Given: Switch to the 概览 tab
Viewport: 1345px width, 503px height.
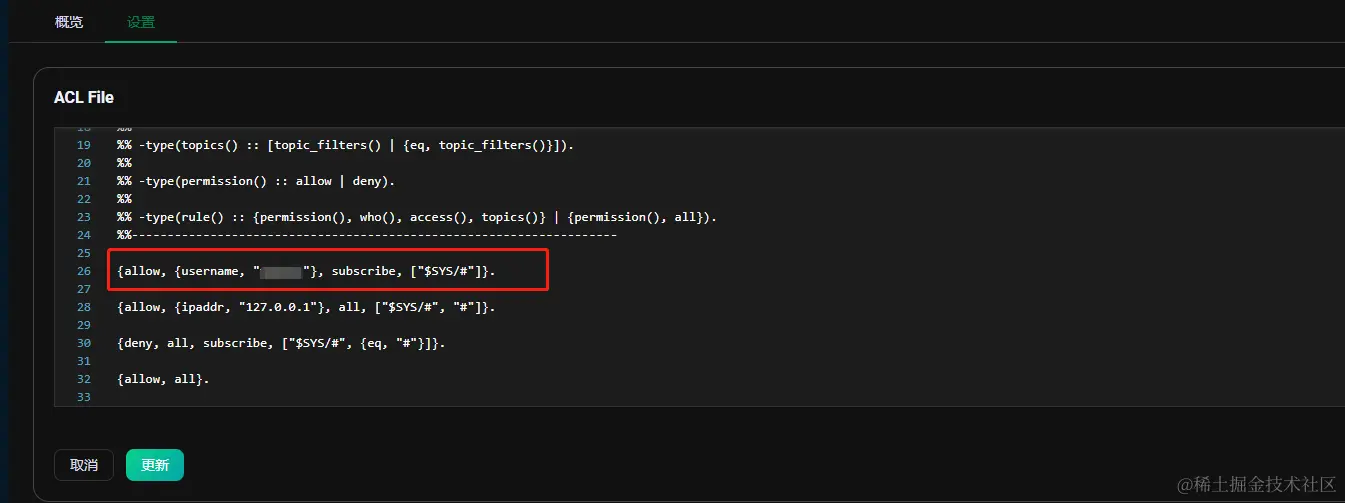Looking at the screenshot, I should point(69,21).
